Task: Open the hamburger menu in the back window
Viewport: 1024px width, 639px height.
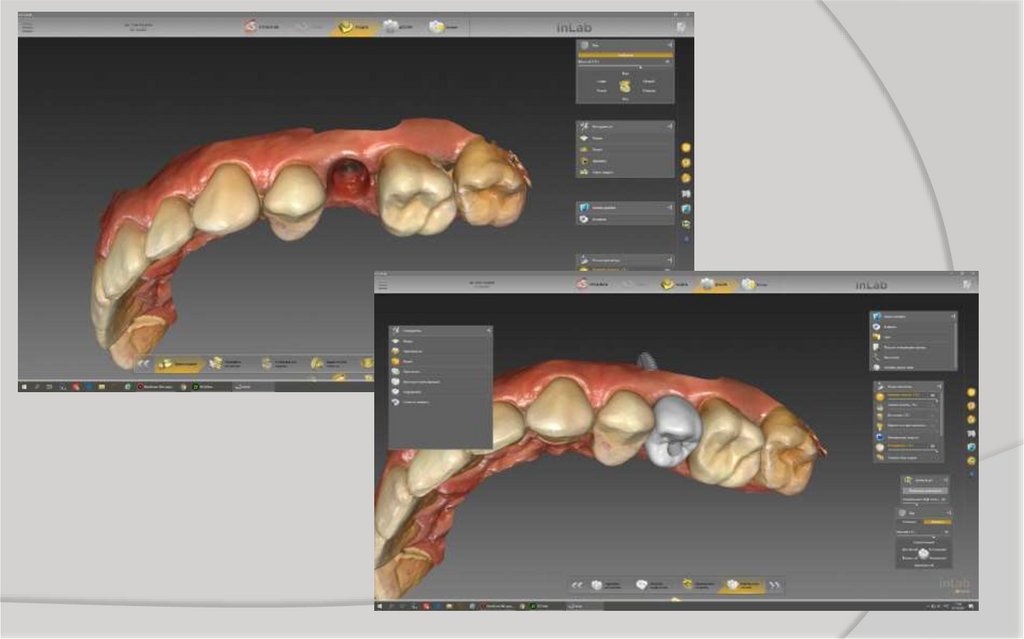Action: point(27,27)
